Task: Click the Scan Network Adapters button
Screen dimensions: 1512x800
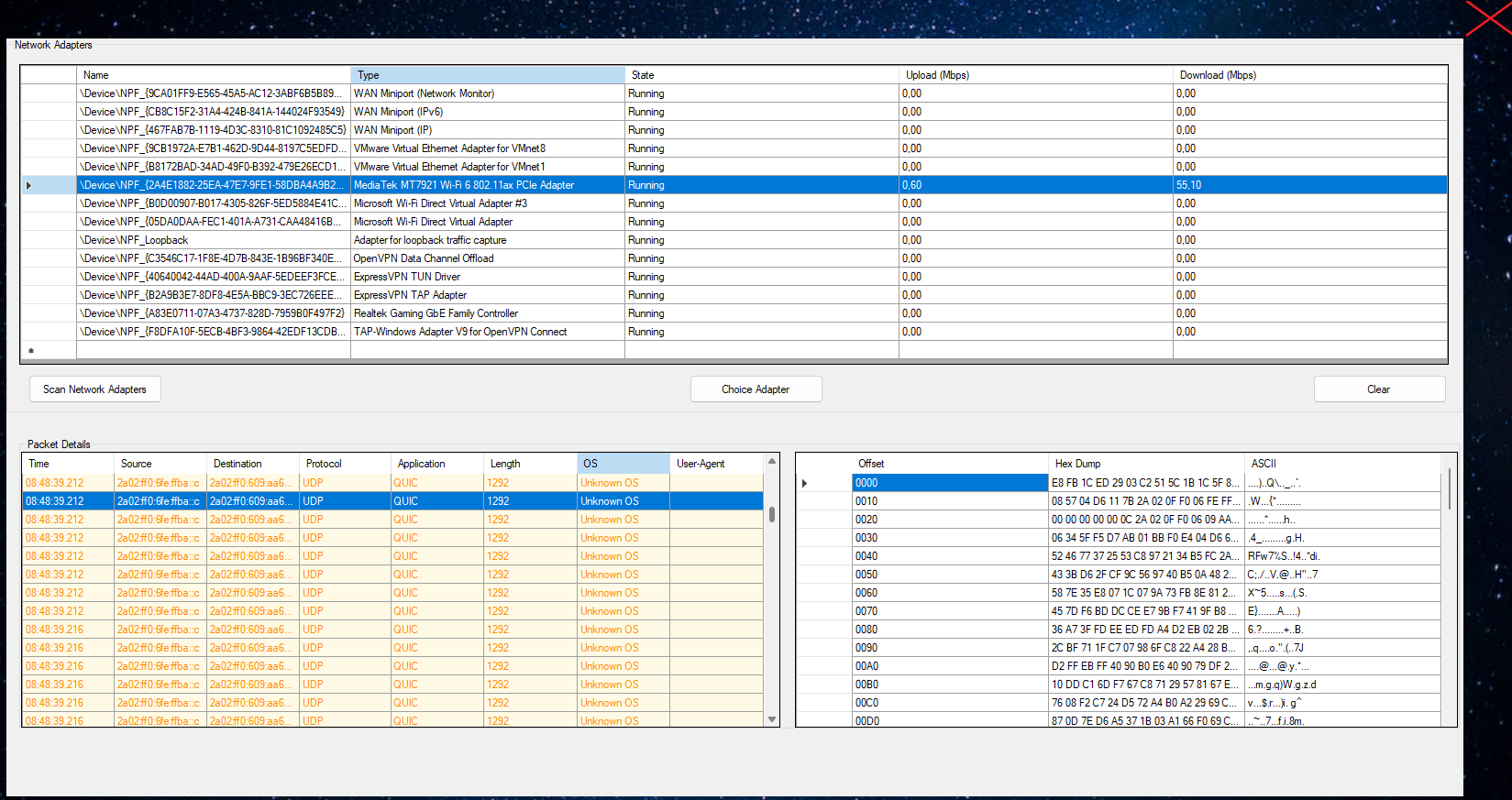Action: point(94,389)
